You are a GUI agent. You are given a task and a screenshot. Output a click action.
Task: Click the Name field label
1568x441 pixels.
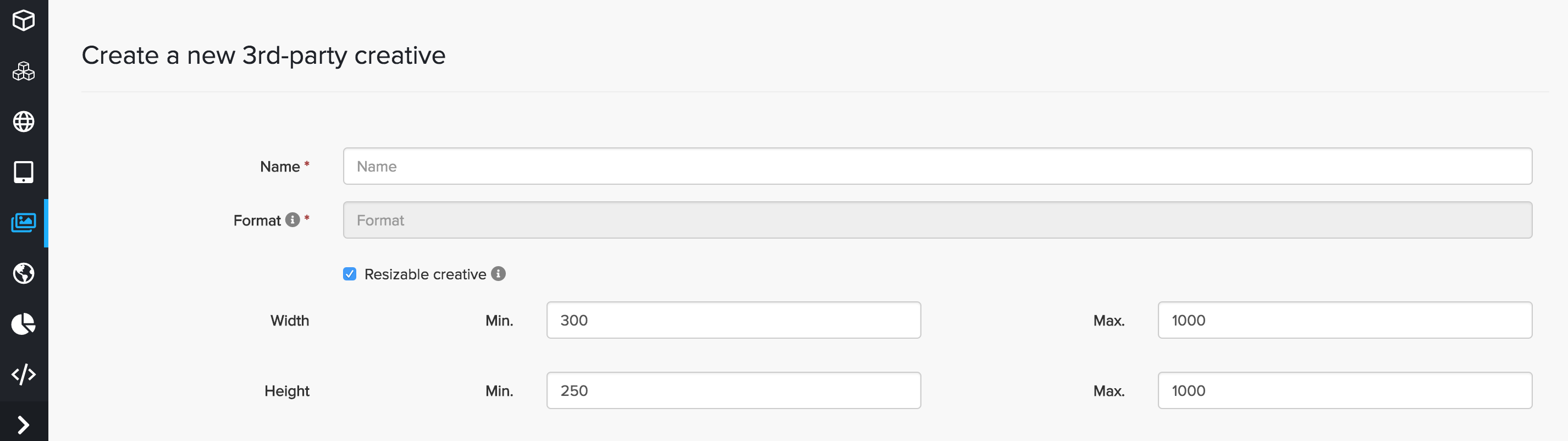[279, 167]
